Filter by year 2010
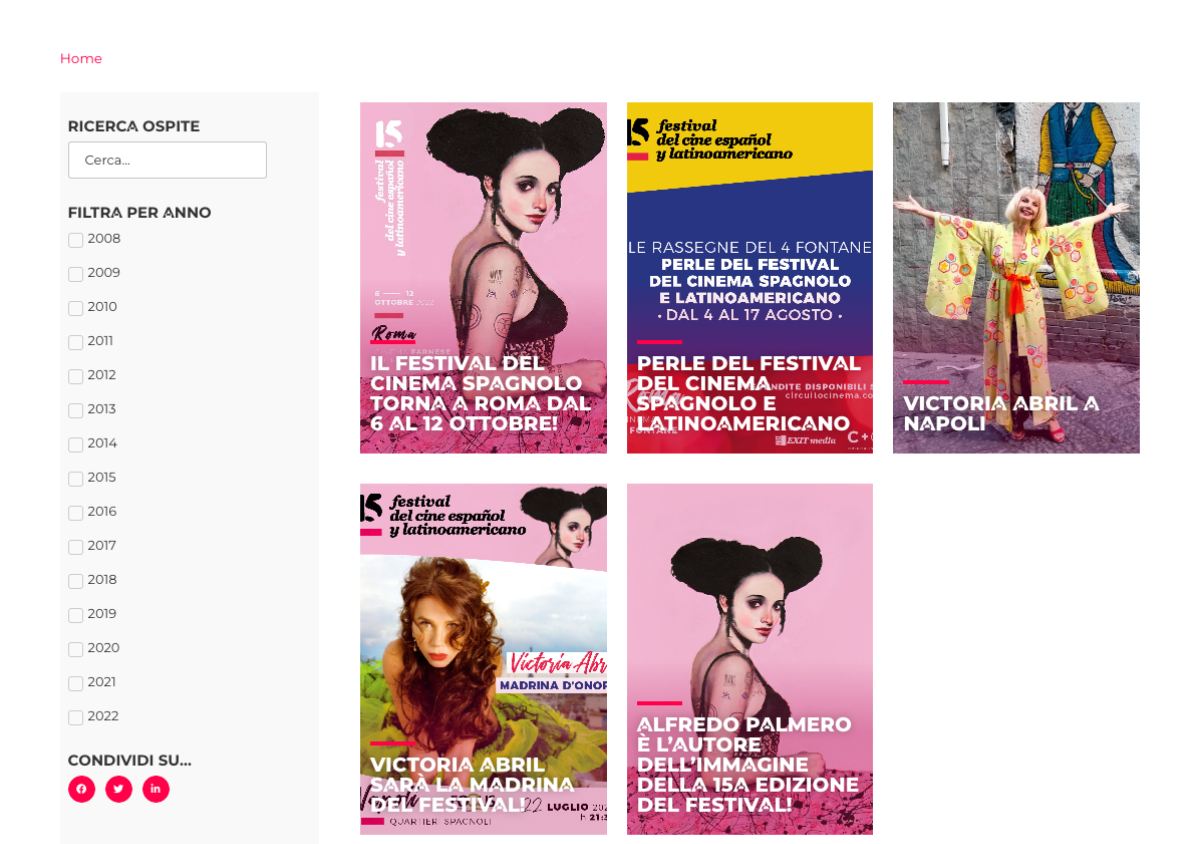This screenshot has width=1200, height=844. (76, 308)
